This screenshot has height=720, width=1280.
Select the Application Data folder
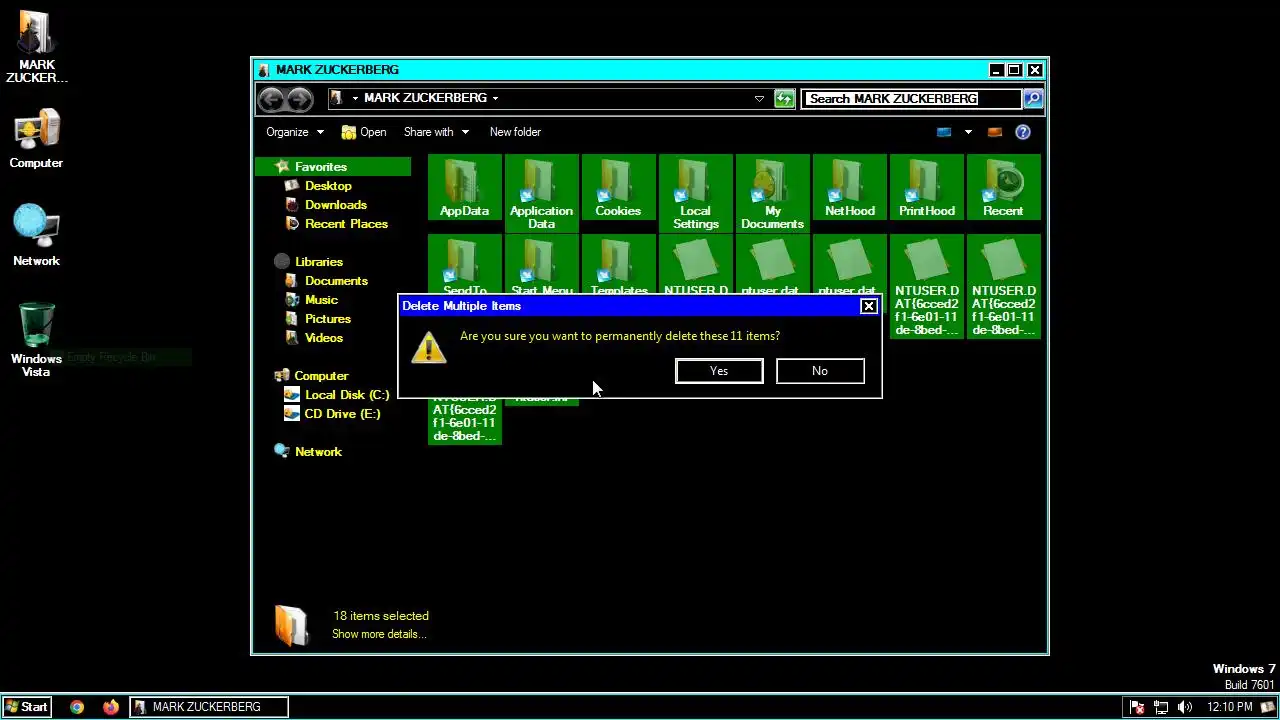(541, 193)
